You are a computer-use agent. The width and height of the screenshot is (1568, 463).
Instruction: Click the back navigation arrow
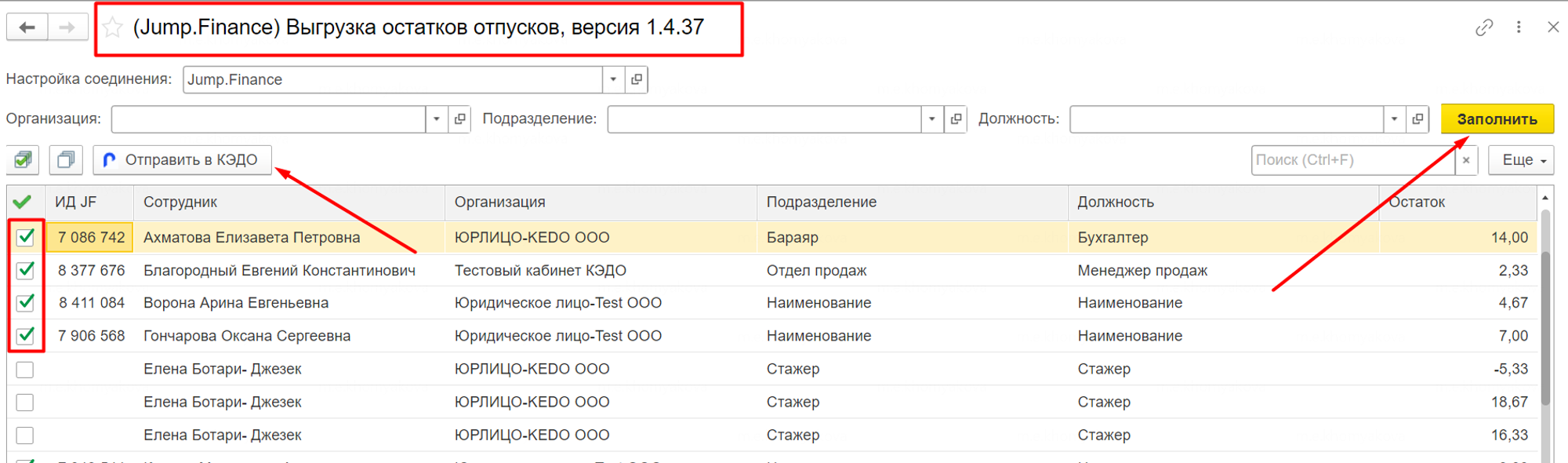27,27
